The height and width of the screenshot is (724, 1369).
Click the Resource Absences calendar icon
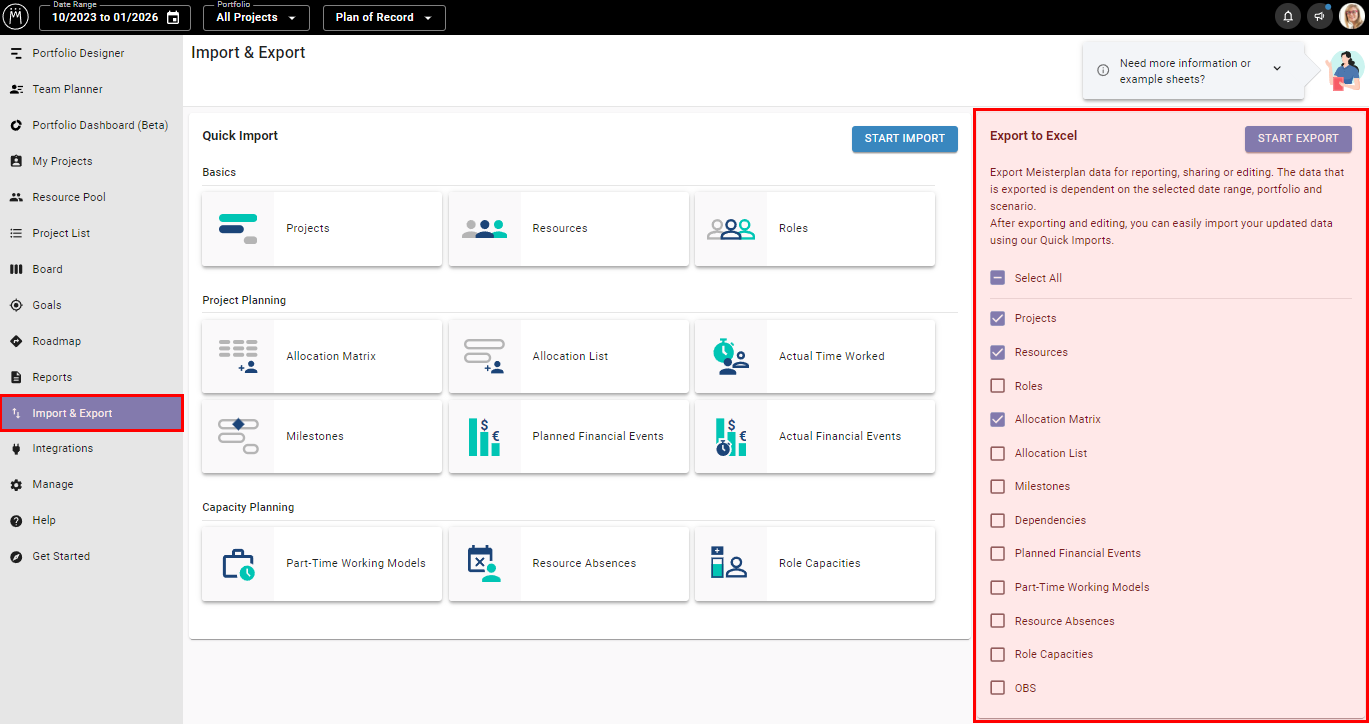484,563
